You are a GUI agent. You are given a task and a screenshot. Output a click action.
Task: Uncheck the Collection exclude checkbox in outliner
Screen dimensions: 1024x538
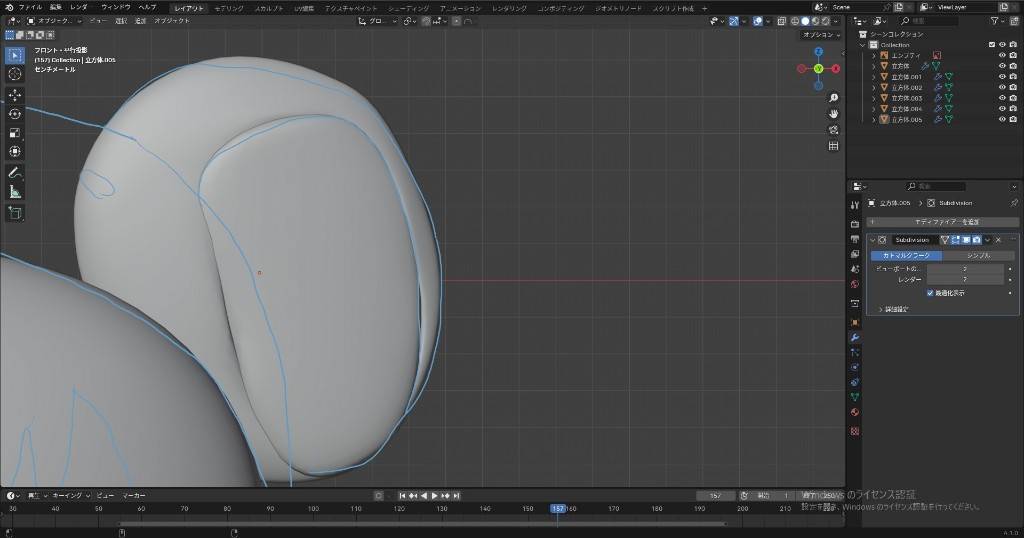pos(992,45)
